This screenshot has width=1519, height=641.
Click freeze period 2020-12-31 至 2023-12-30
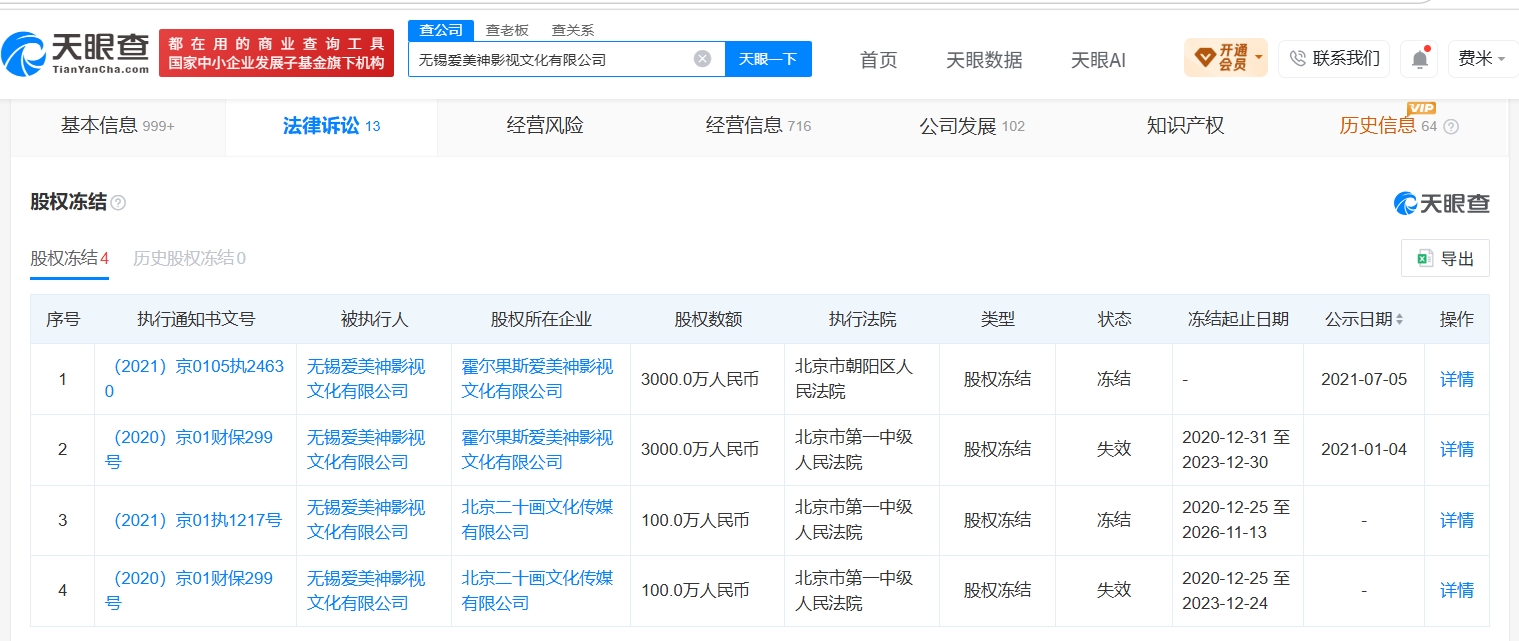tap(1236, 450)
